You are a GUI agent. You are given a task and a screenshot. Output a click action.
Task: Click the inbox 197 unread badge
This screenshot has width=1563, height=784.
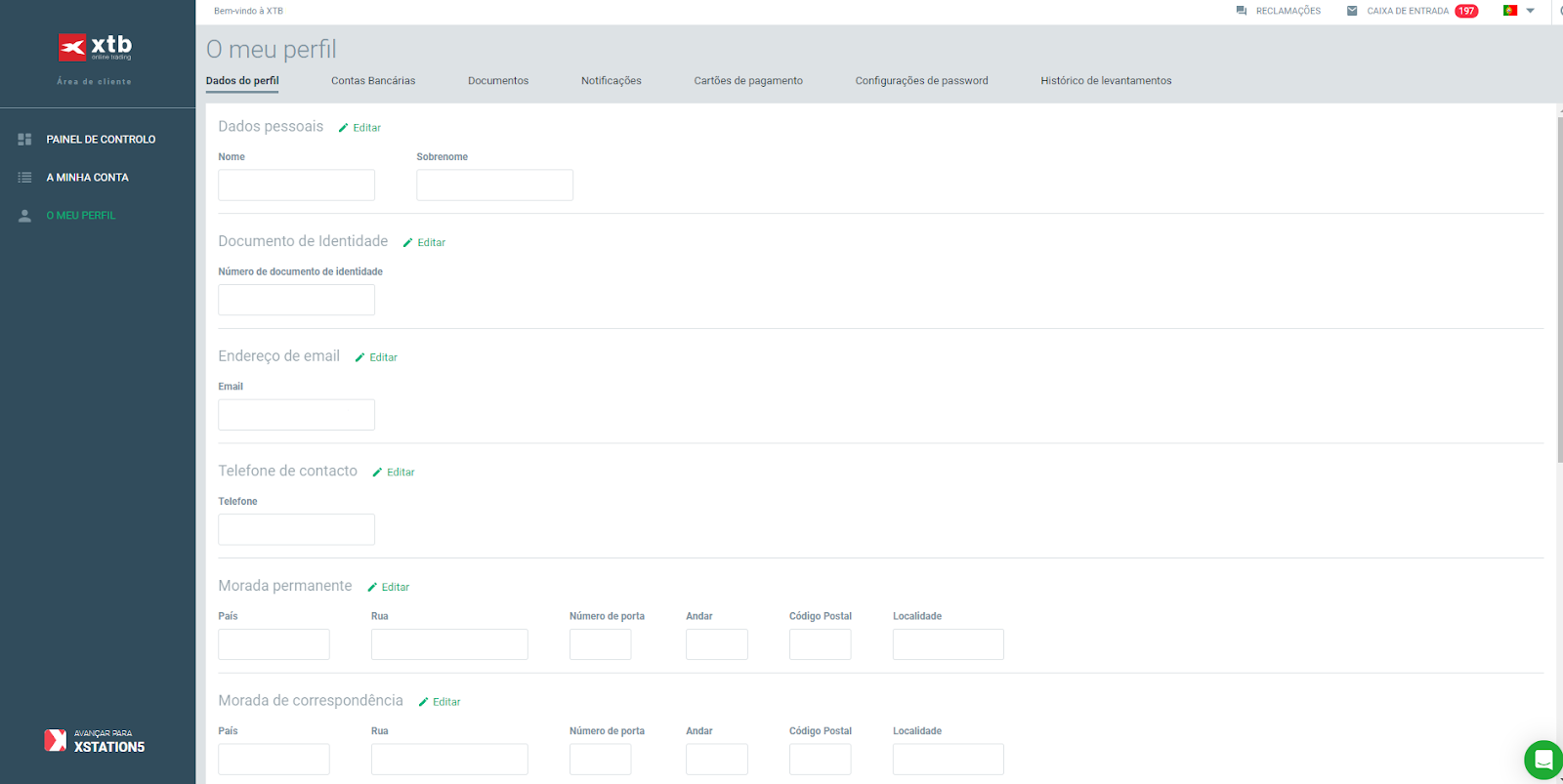[1466, 11]
